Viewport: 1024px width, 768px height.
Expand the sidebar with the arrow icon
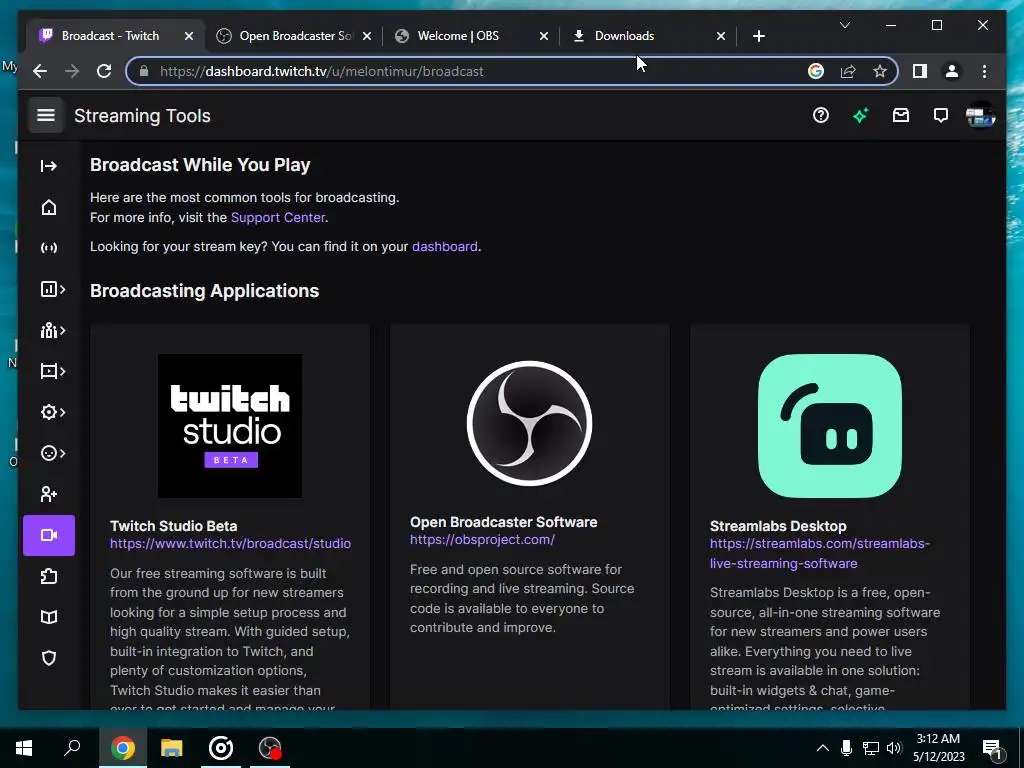coord(49,166)
